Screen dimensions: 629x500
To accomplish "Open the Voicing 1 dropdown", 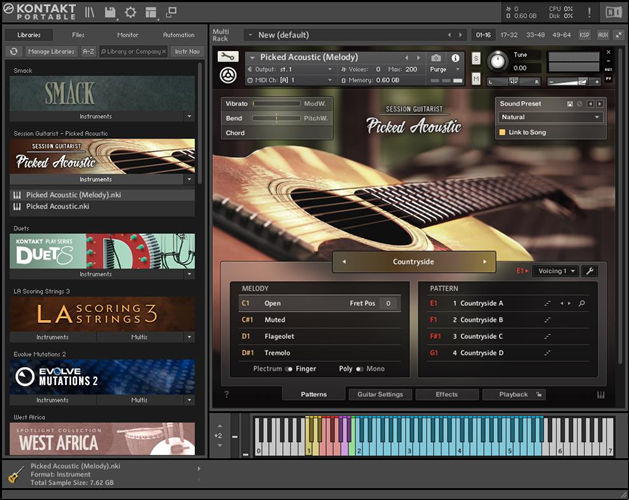I will (x=555, y=271).
